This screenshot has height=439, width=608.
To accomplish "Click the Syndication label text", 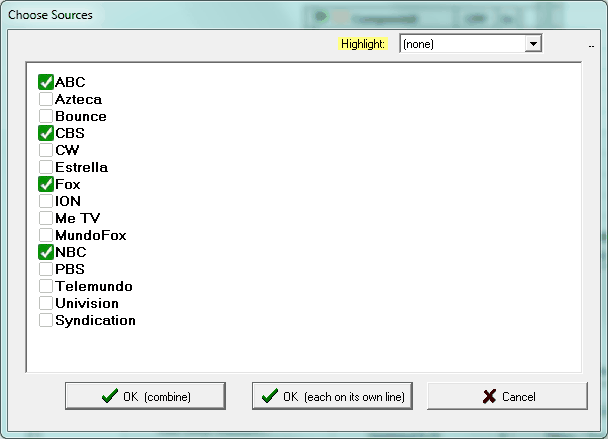I will point(95,320).
